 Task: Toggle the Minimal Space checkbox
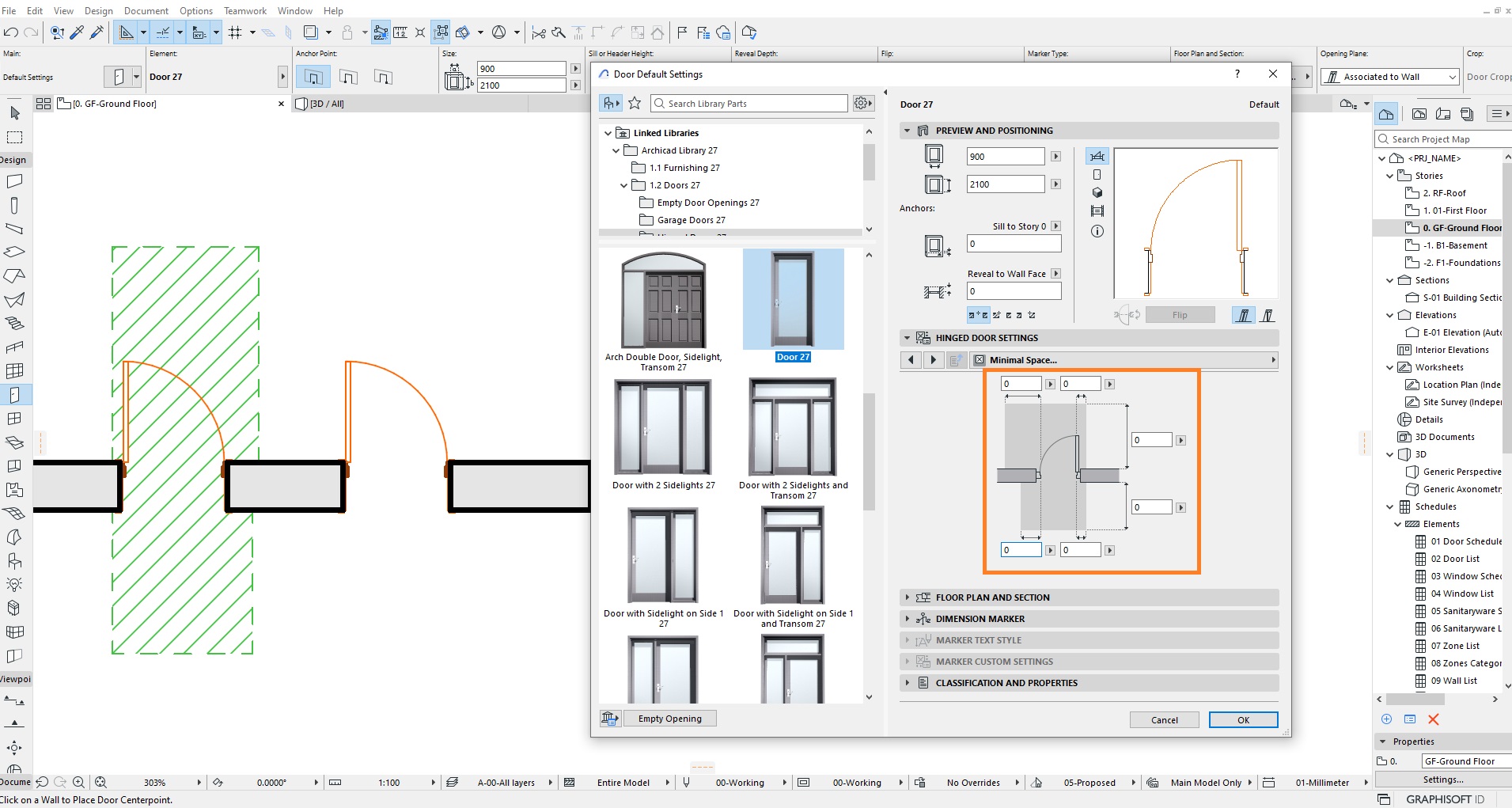(x=980, y=360)
